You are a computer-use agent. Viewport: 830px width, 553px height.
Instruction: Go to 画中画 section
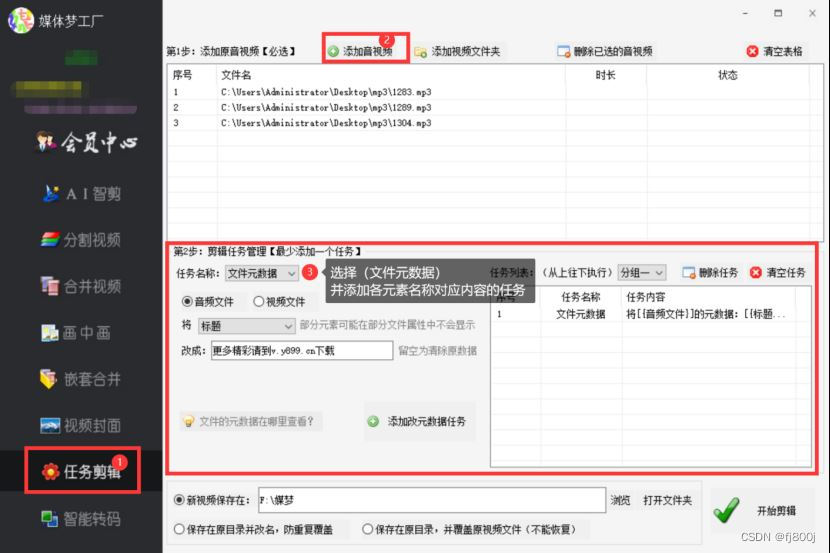pyautogui.click(x=87, y=333)
